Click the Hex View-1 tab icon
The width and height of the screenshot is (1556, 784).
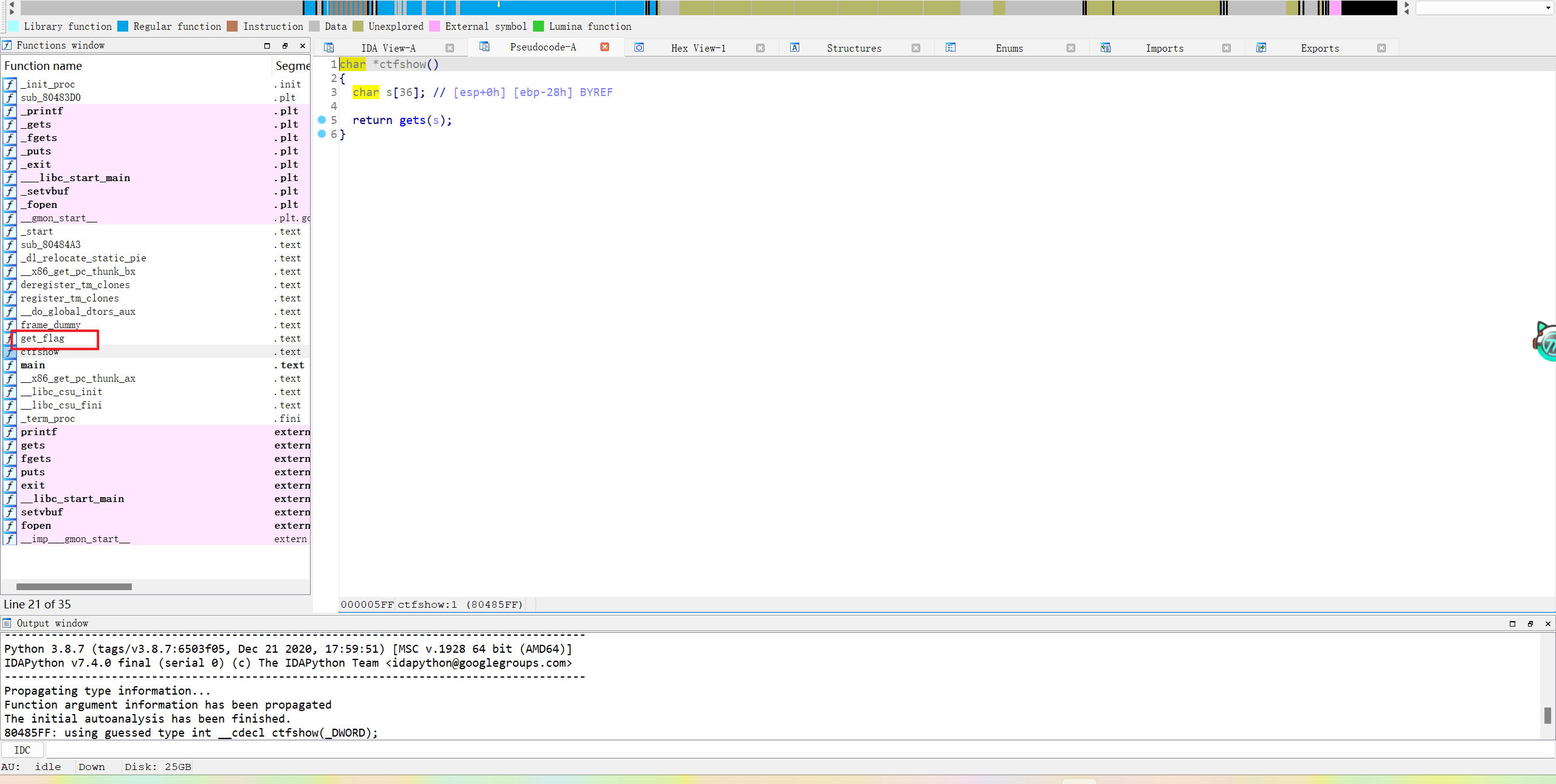pos(639,47)
